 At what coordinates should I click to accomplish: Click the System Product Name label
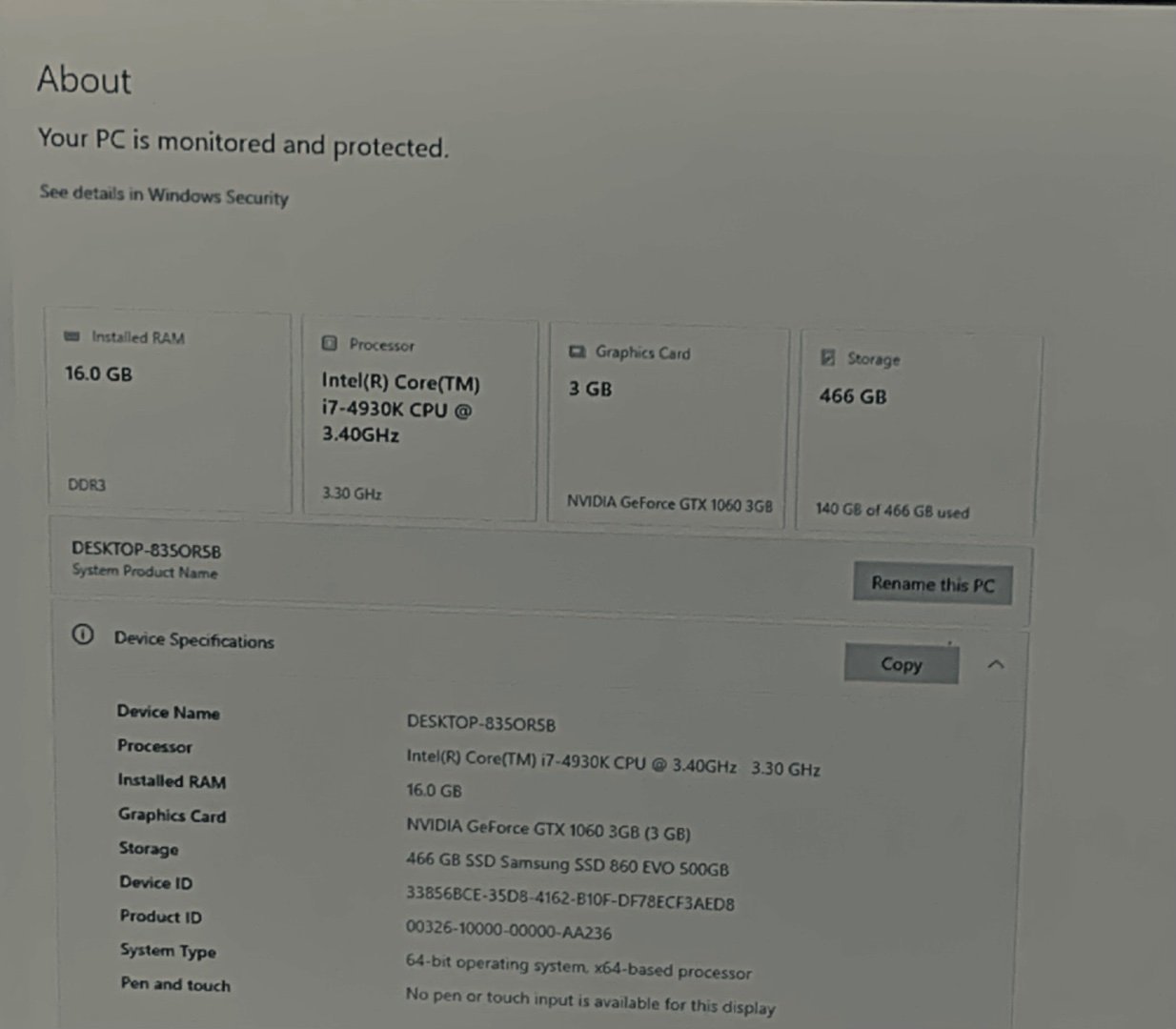[x=145, y=571]
